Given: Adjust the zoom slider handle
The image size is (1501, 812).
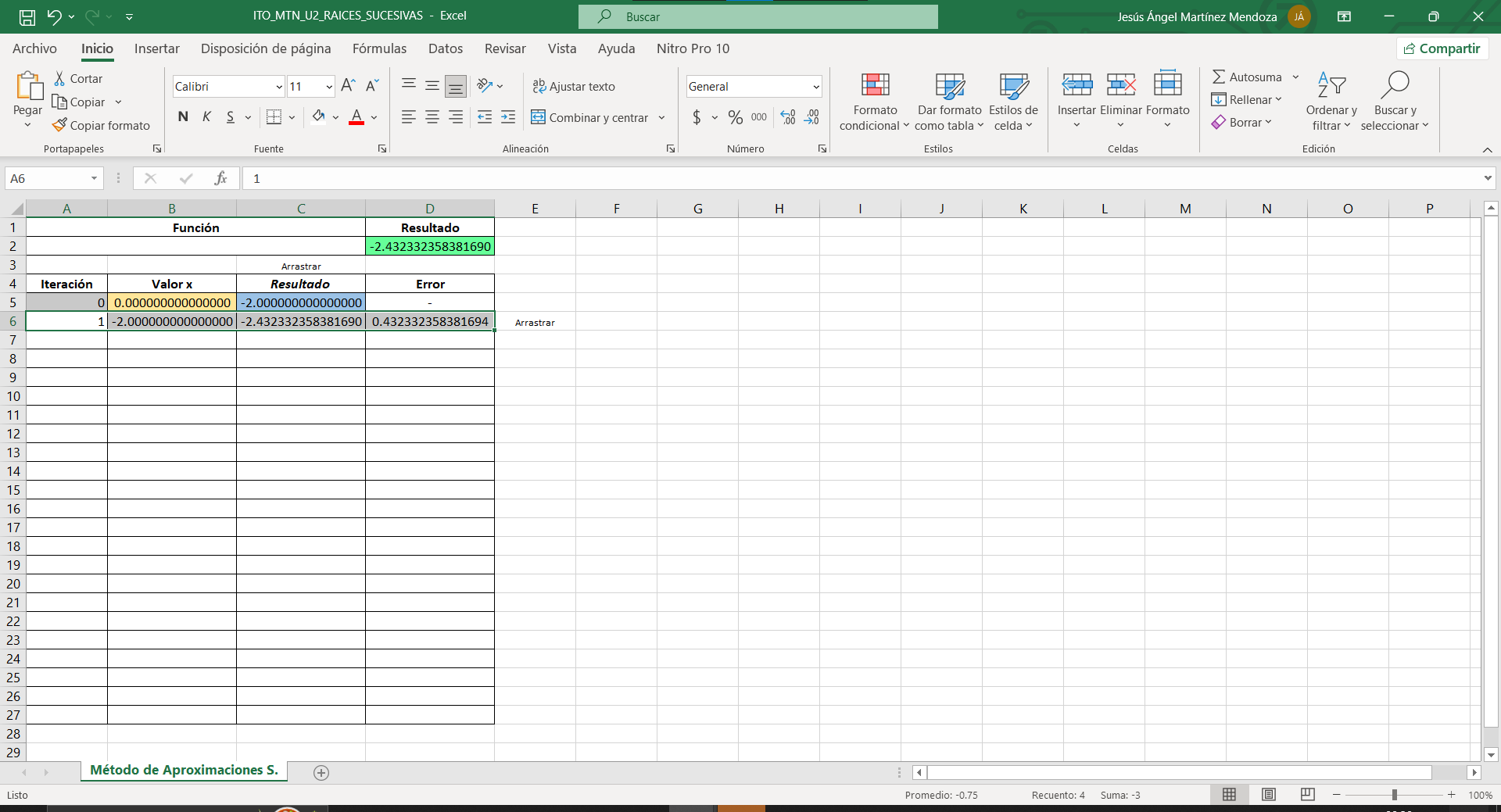Looking at the screenshot, I should 1394,795.
